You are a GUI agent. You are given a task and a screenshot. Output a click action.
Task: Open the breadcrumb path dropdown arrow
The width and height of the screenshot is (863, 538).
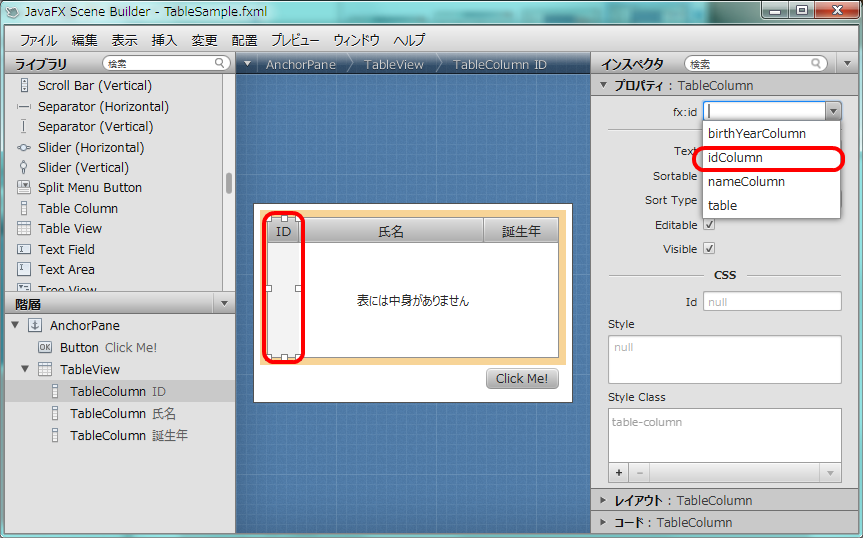point(248,64)
